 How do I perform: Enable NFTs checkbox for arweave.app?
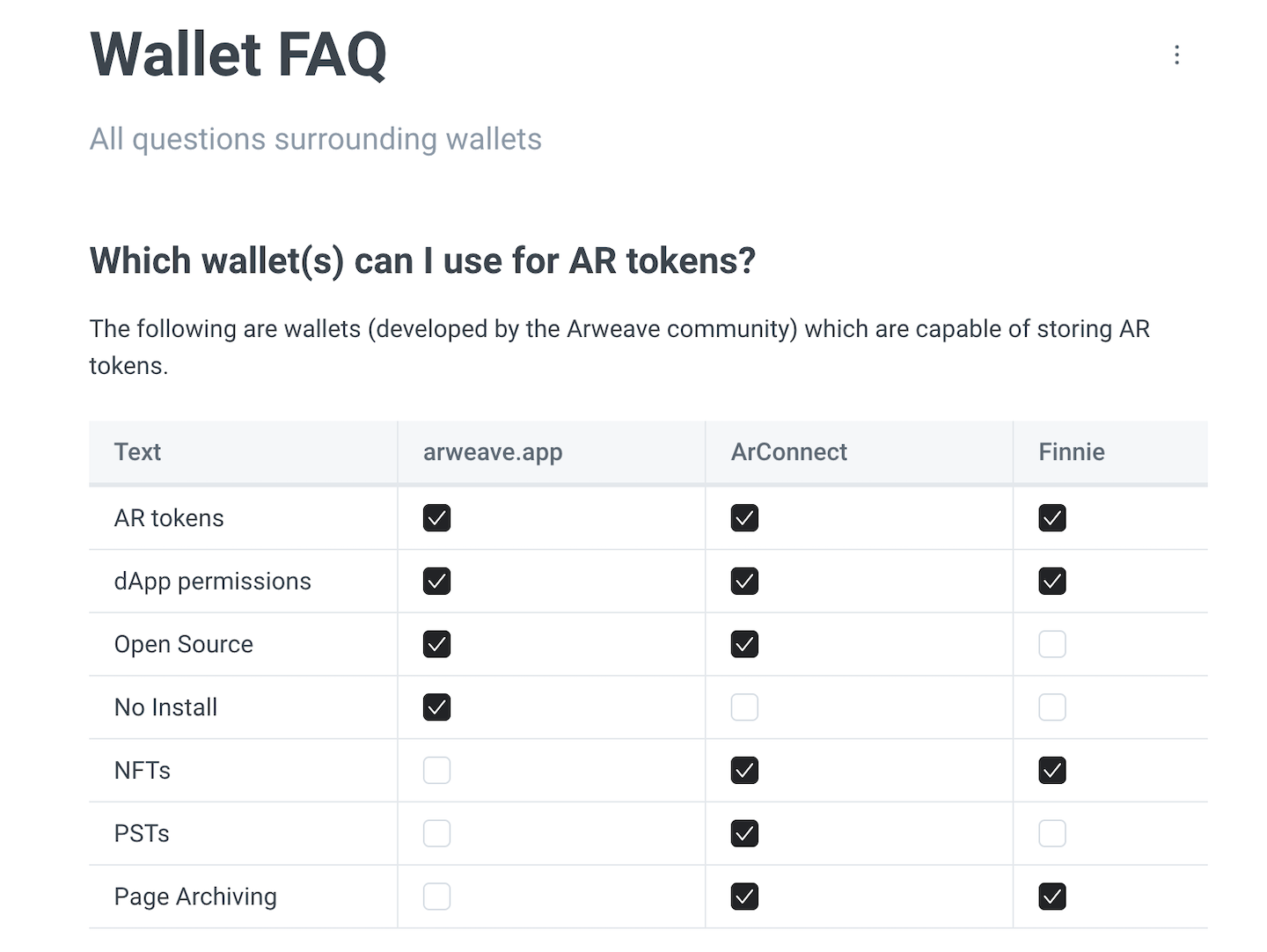click(436, 771)
